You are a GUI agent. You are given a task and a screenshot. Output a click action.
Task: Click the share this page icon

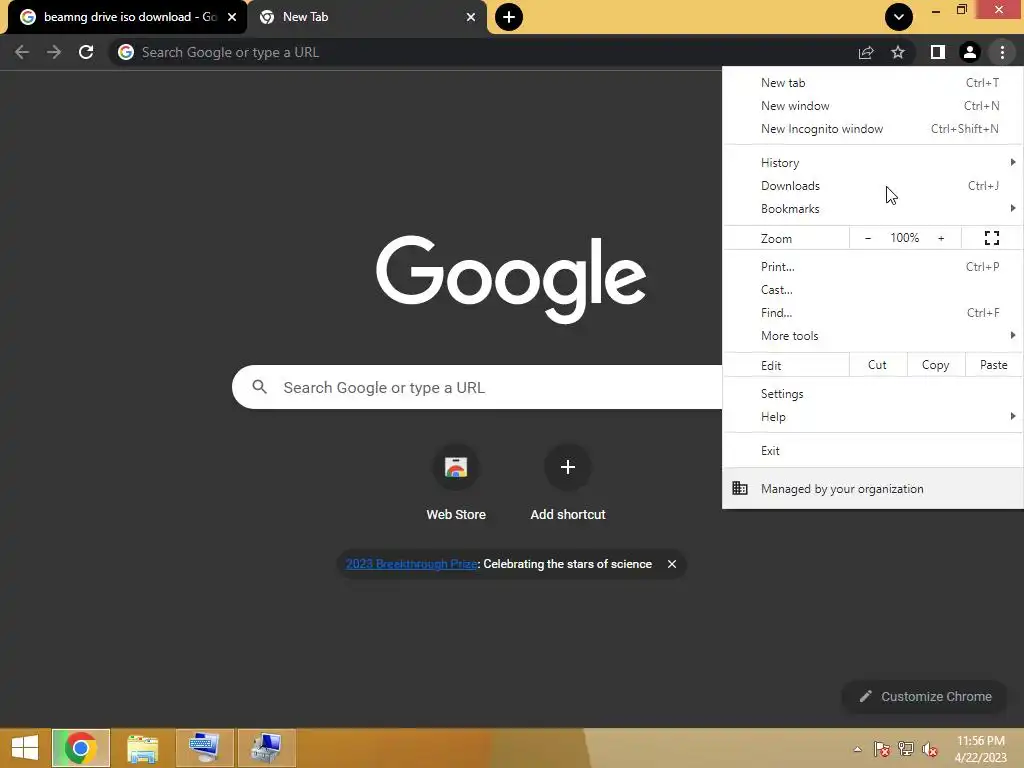tap(866, 52)
